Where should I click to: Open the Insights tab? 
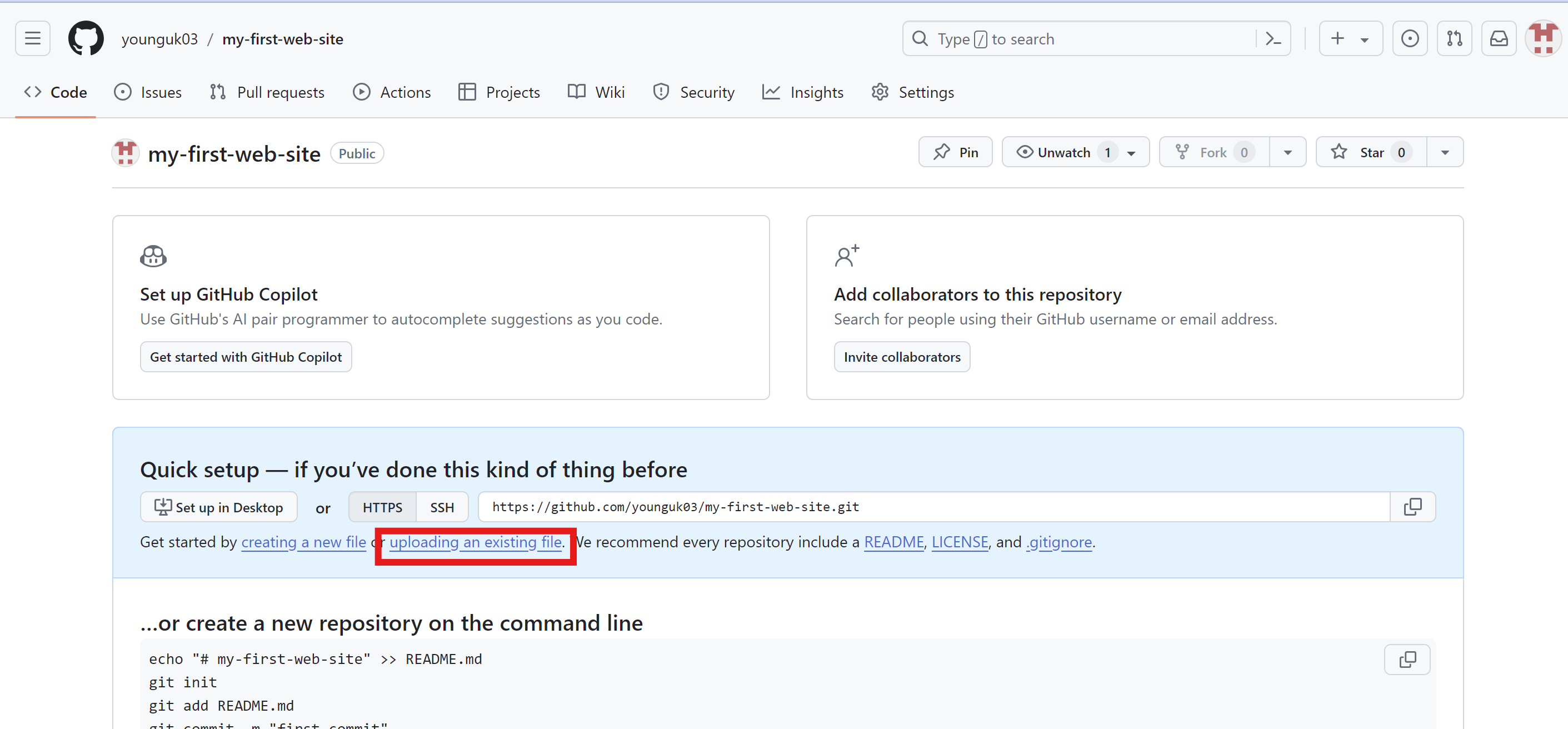(803, 92)
